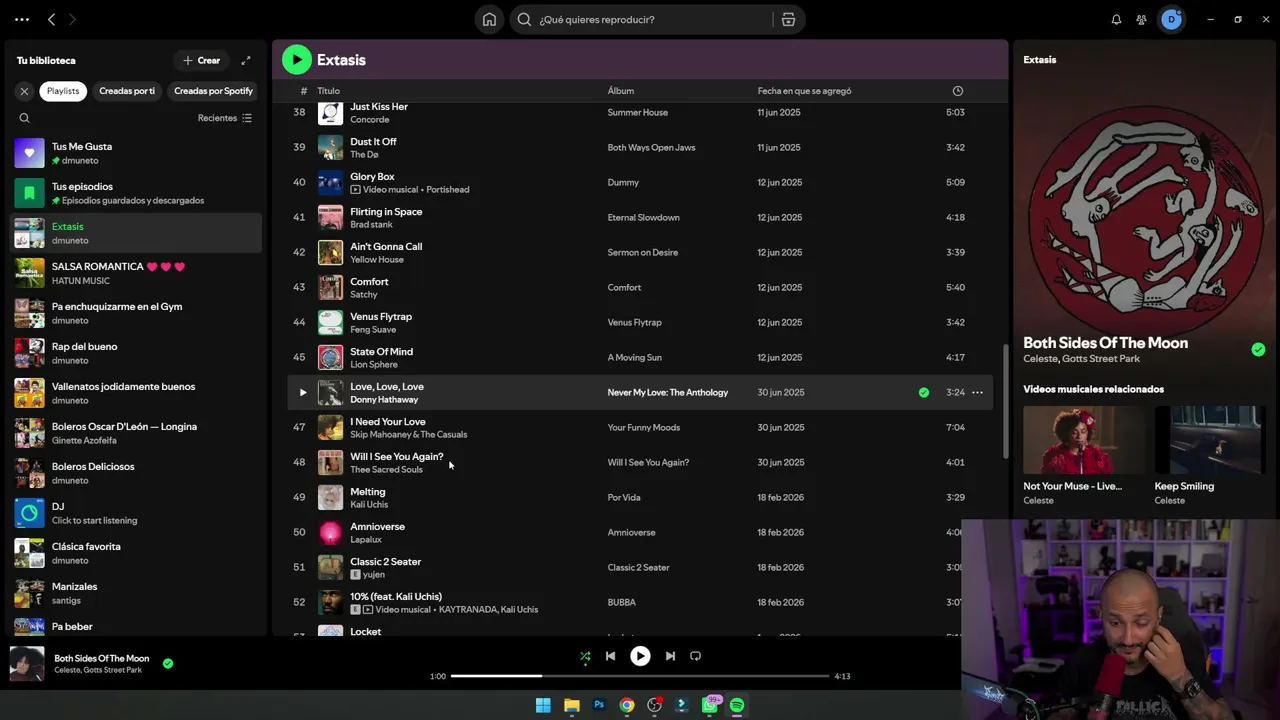Skip to the next track
This screenshot has height=720, width=1280.
click(670, 656)
